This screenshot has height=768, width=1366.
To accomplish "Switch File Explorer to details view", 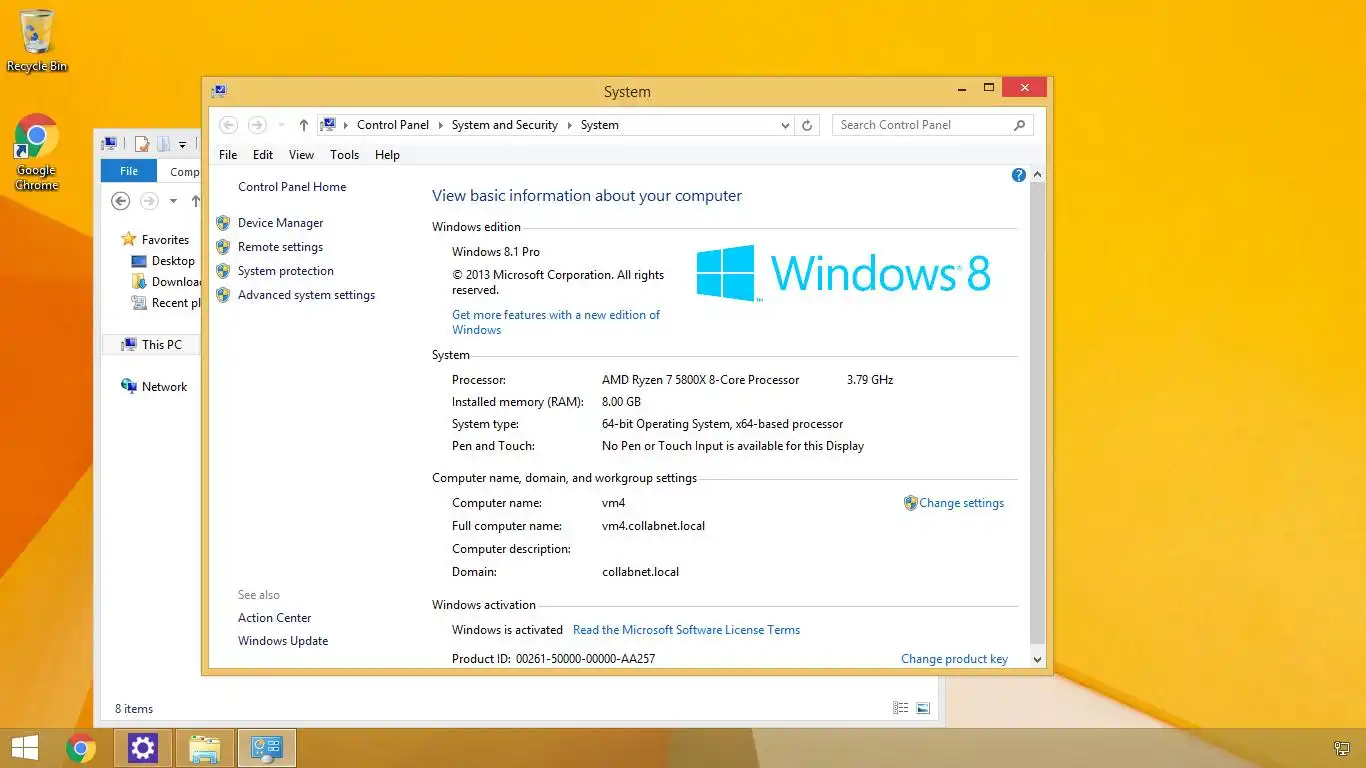I will coord(901,708).
